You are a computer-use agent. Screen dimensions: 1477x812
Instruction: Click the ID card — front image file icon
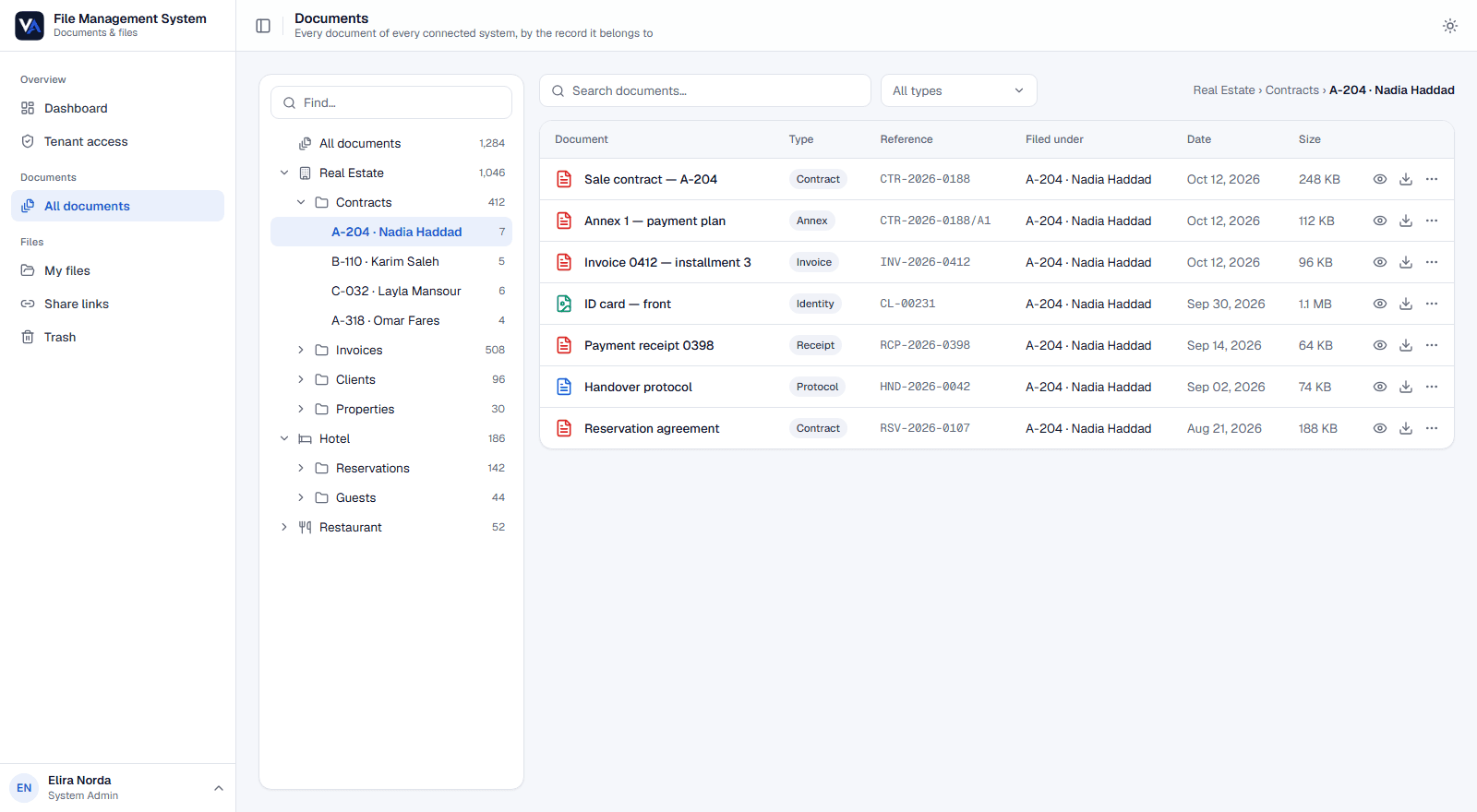(564, 304)
